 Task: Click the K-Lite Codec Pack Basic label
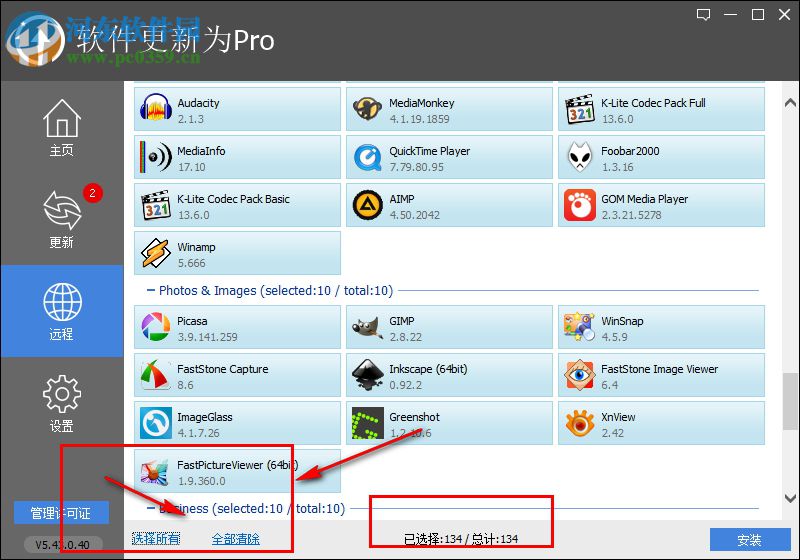coord(233,199)
